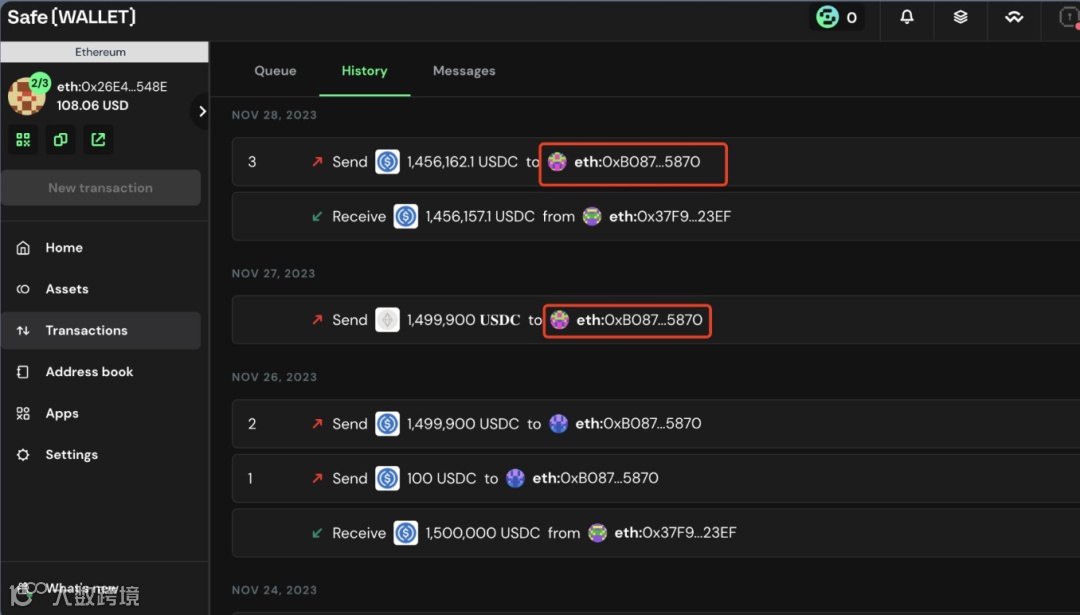Select Transactions in the sidebar
1080x615 pixels.
pyautogui.click(x=101, y=331)
